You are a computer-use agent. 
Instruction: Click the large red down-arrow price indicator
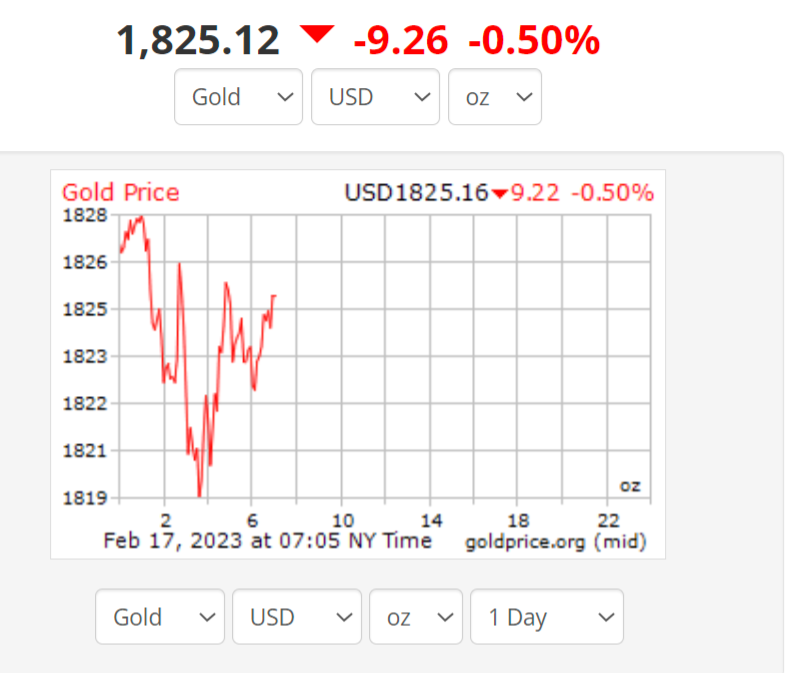pyautogui.click(x=317, y=36)
